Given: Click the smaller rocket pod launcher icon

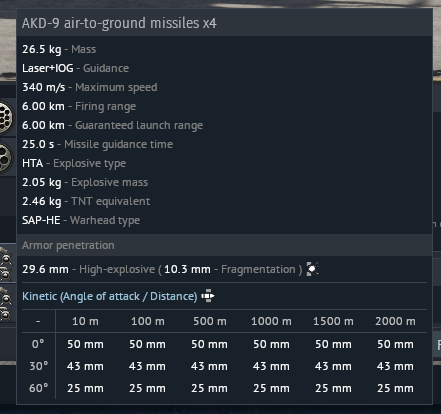Looking at the screenshot, I should [x=5, y=157].
